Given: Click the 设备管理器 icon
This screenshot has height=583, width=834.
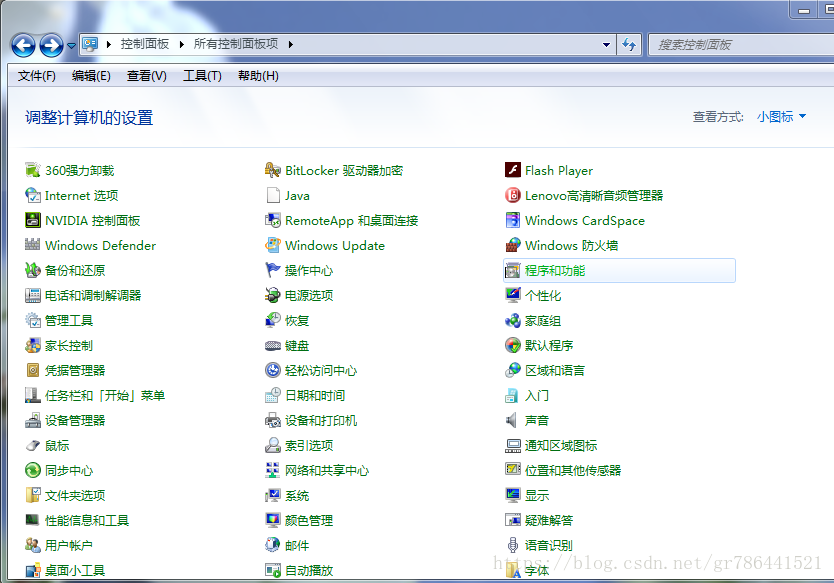Looking at the screenshot, I should [x=33, y=420].
